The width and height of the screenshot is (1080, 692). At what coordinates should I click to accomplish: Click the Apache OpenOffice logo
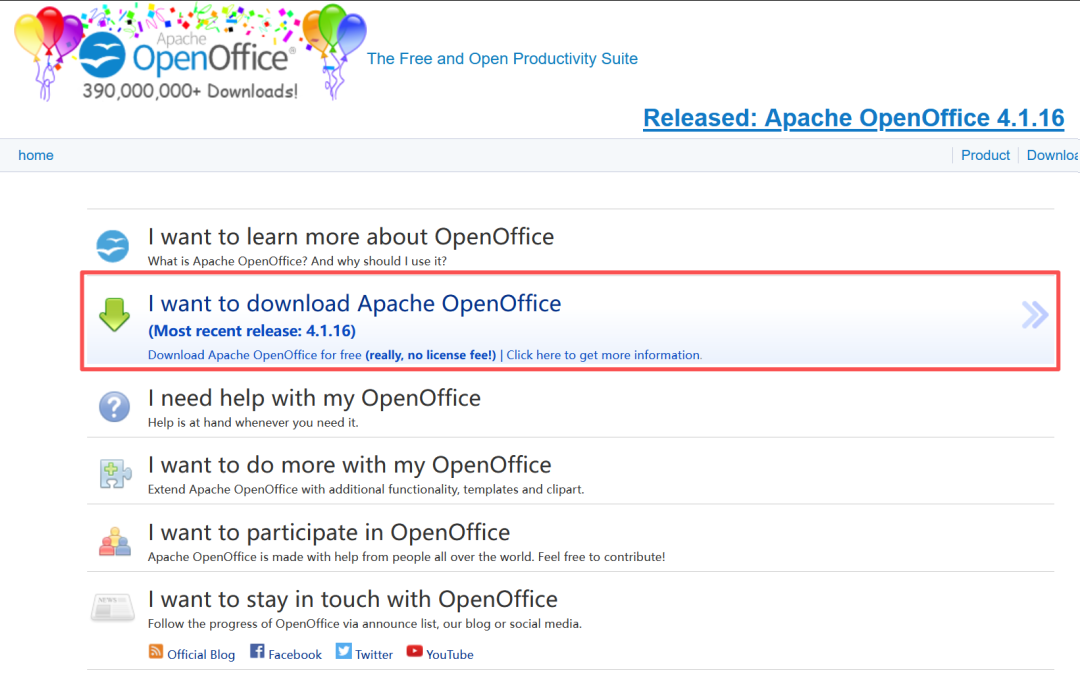[191, 53]
